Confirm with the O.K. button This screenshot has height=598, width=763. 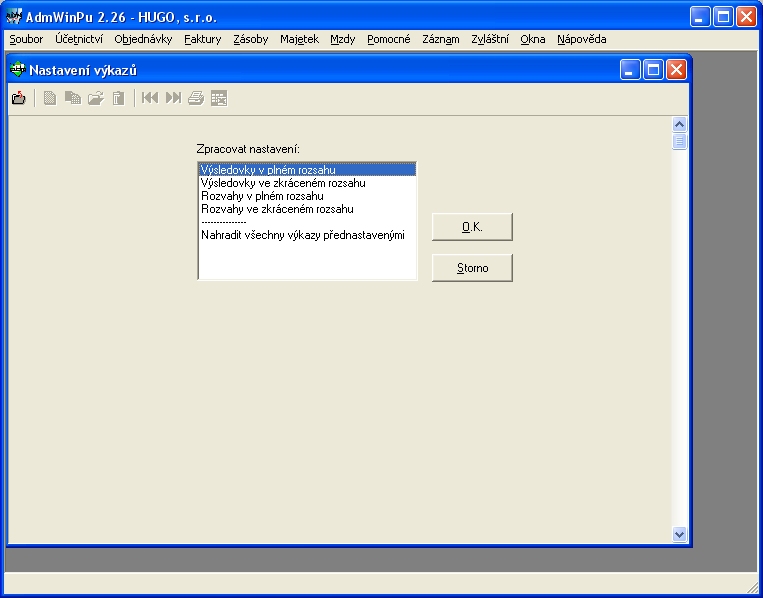point(472,227)
